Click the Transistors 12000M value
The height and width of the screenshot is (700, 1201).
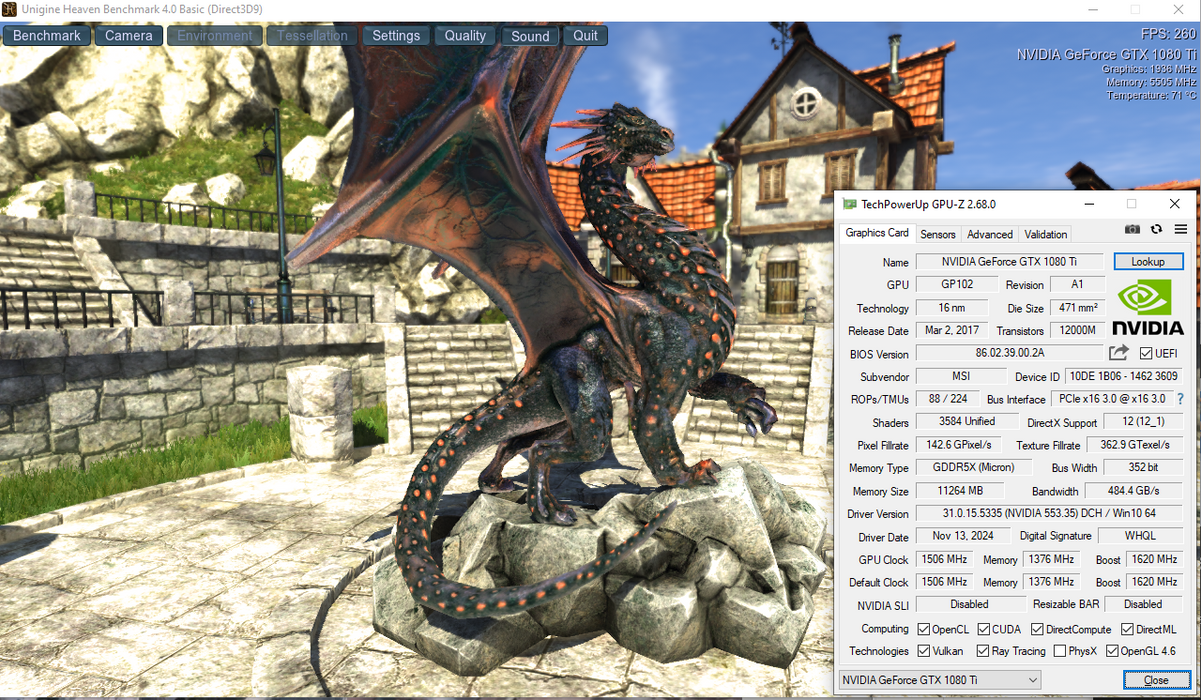click(x=1077, y=330)
